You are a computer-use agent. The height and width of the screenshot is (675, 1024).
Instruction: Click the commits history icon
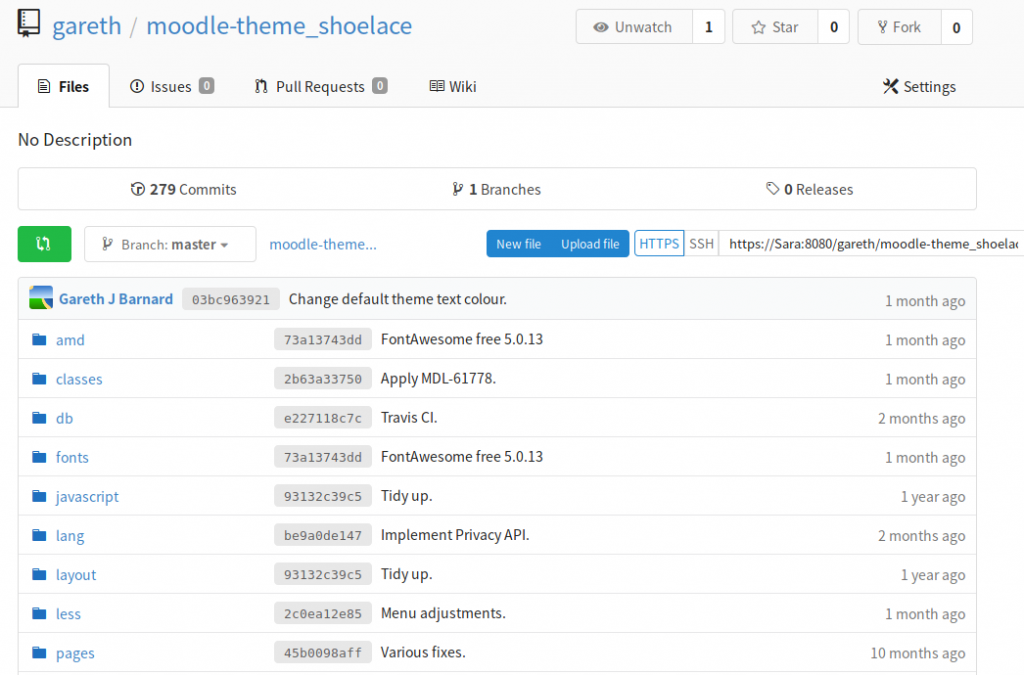click(x=138, y=189)
